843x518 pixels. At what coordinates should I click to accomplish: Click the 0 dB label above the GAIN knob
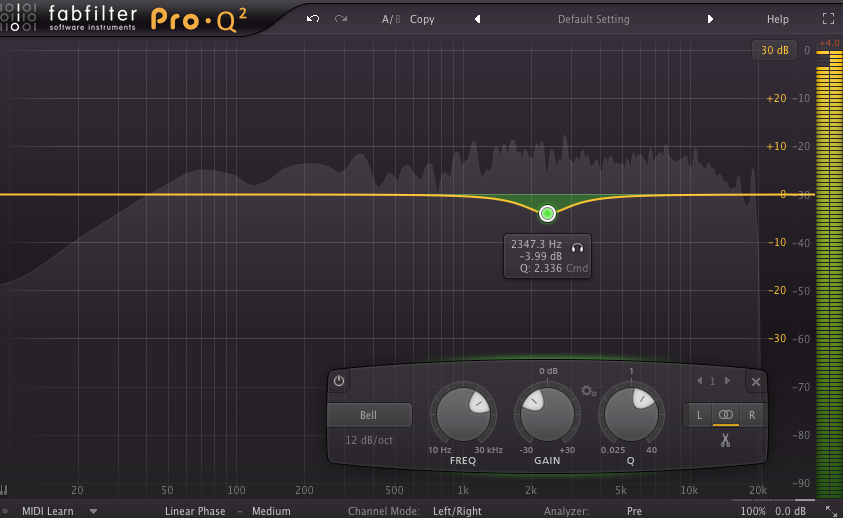click(548, 371)
